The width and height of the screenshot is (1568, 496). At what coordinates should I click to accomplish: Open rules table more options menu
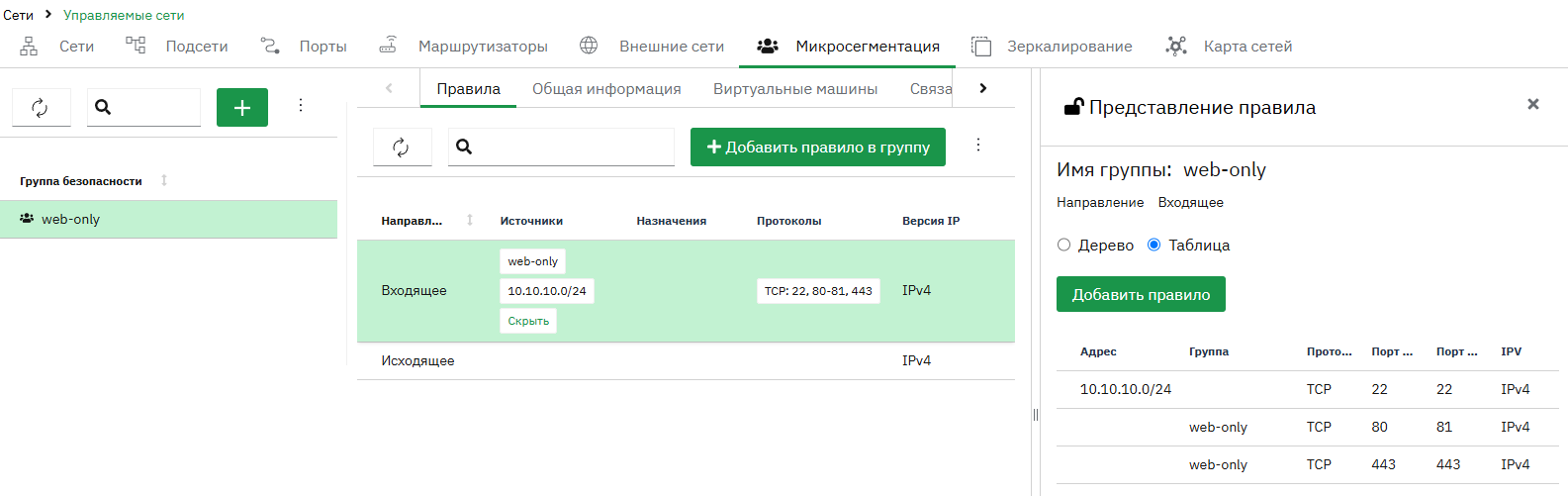click(x=978, y=145)
